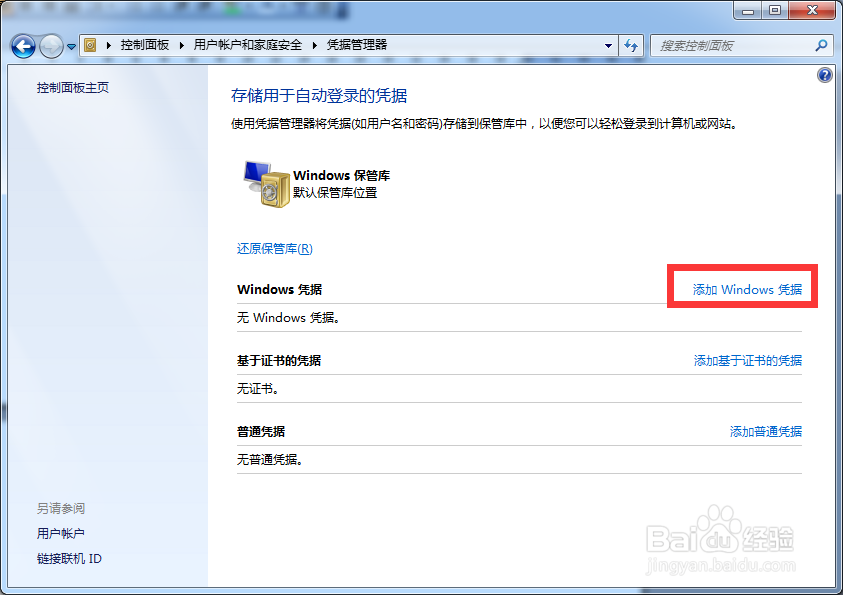This screenshot has width=843, height=595.
Task: Maximize the Credential Manager window
Action: 775,10
